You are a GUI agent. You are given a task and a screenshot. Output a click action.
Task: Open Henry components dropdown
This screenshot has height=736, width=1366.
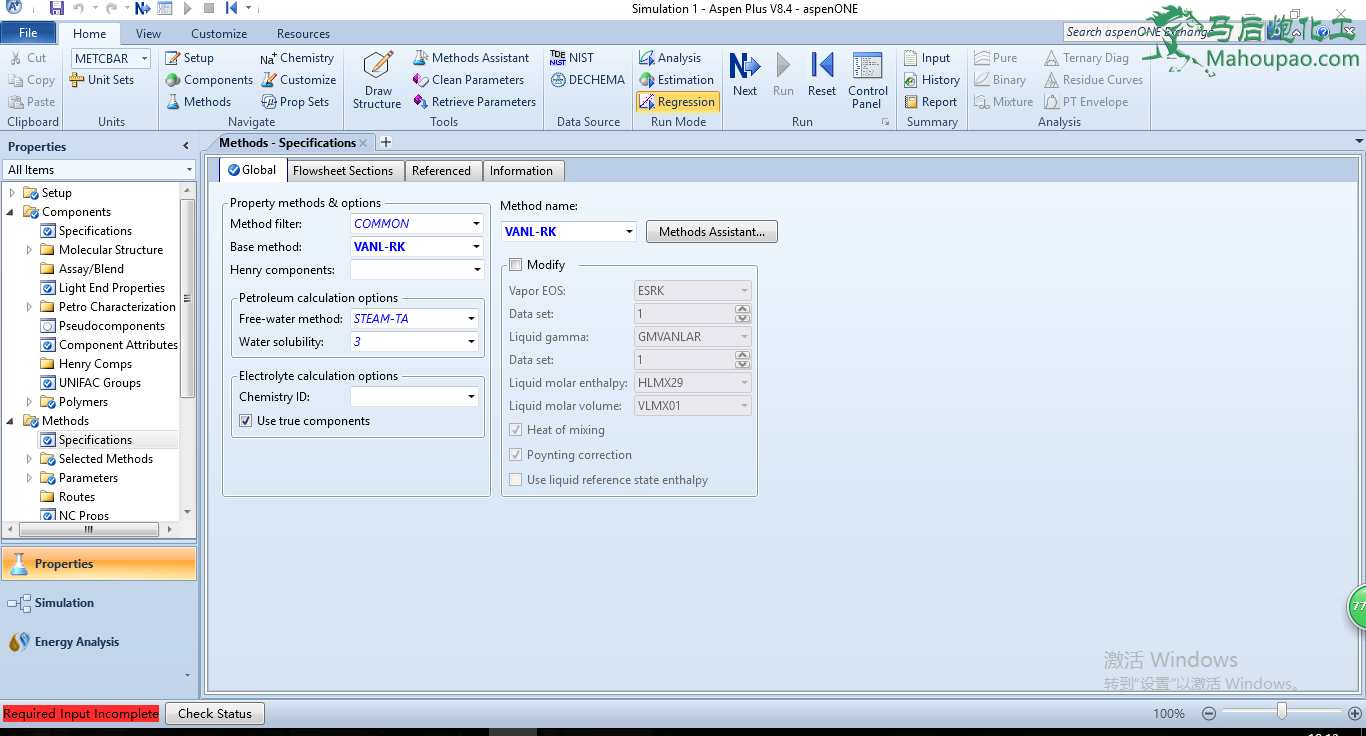[x=477, y=270]
